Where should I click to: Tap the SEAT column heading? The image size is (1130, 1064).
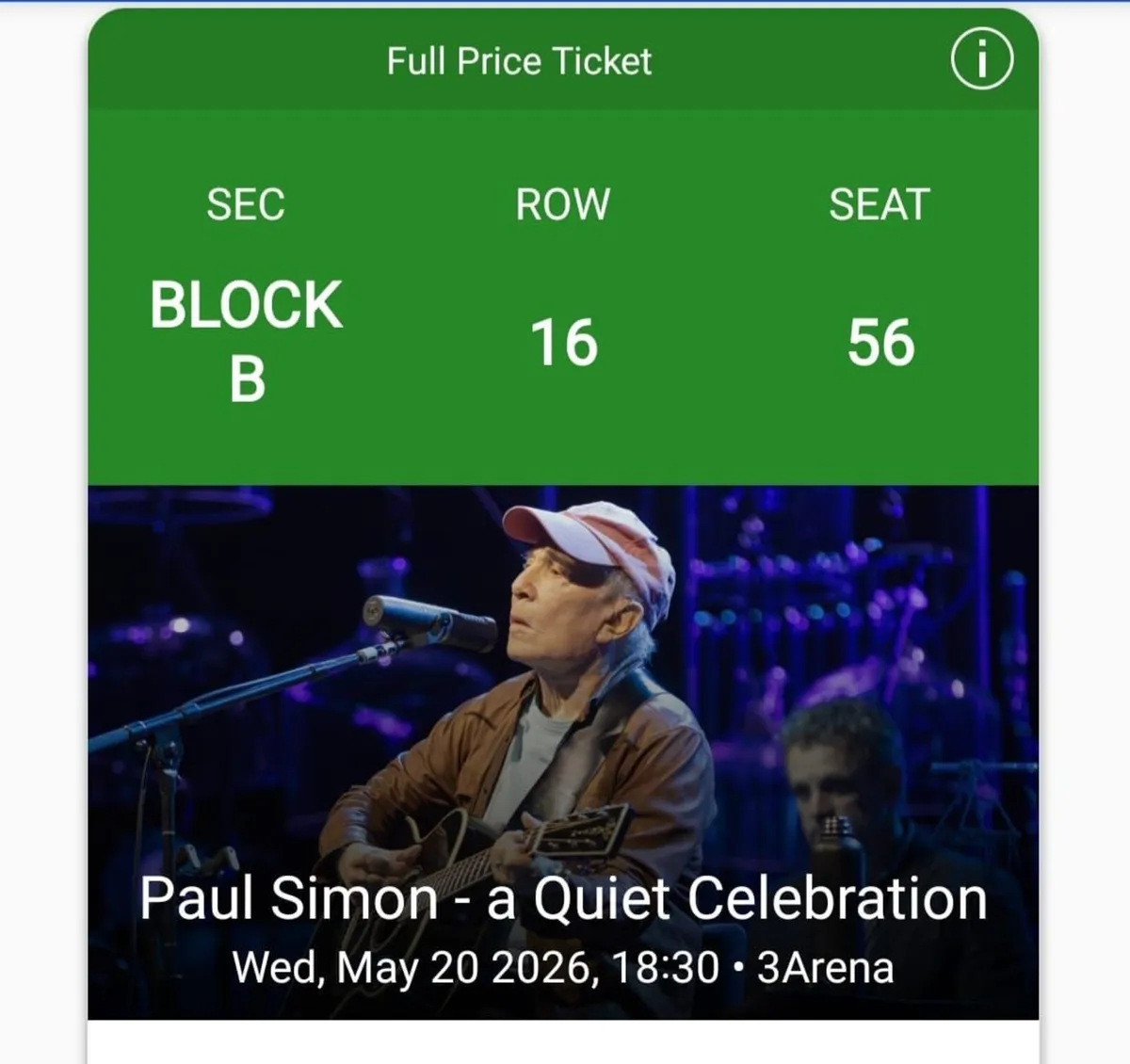[x=880, y=205]
